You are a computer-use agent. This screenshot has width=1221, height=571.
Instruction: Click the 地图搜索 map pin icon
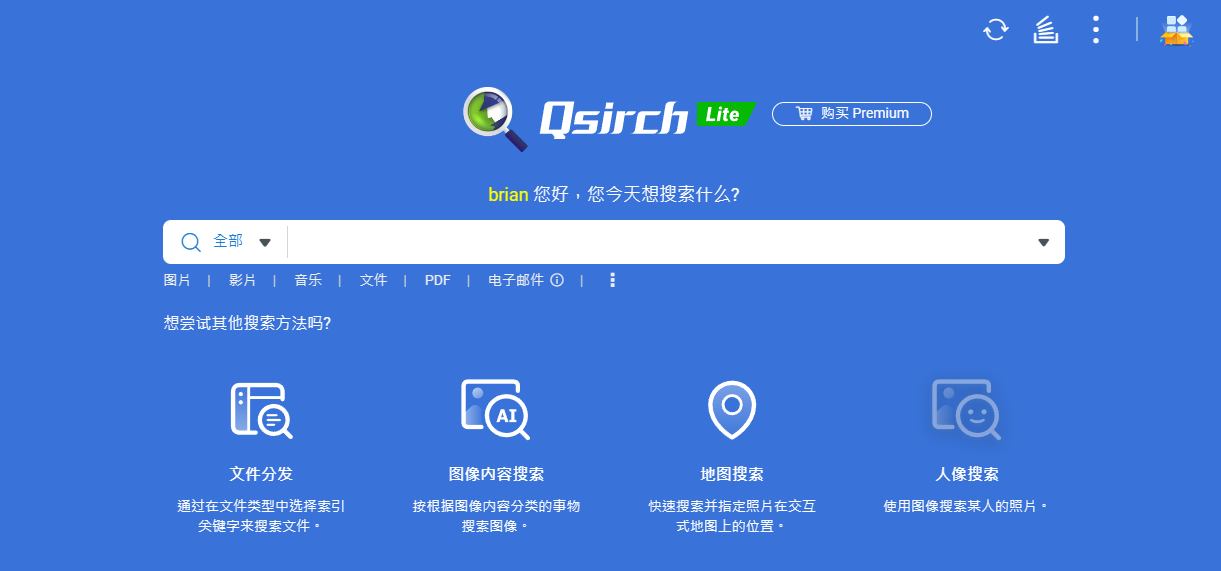point(732,409)
